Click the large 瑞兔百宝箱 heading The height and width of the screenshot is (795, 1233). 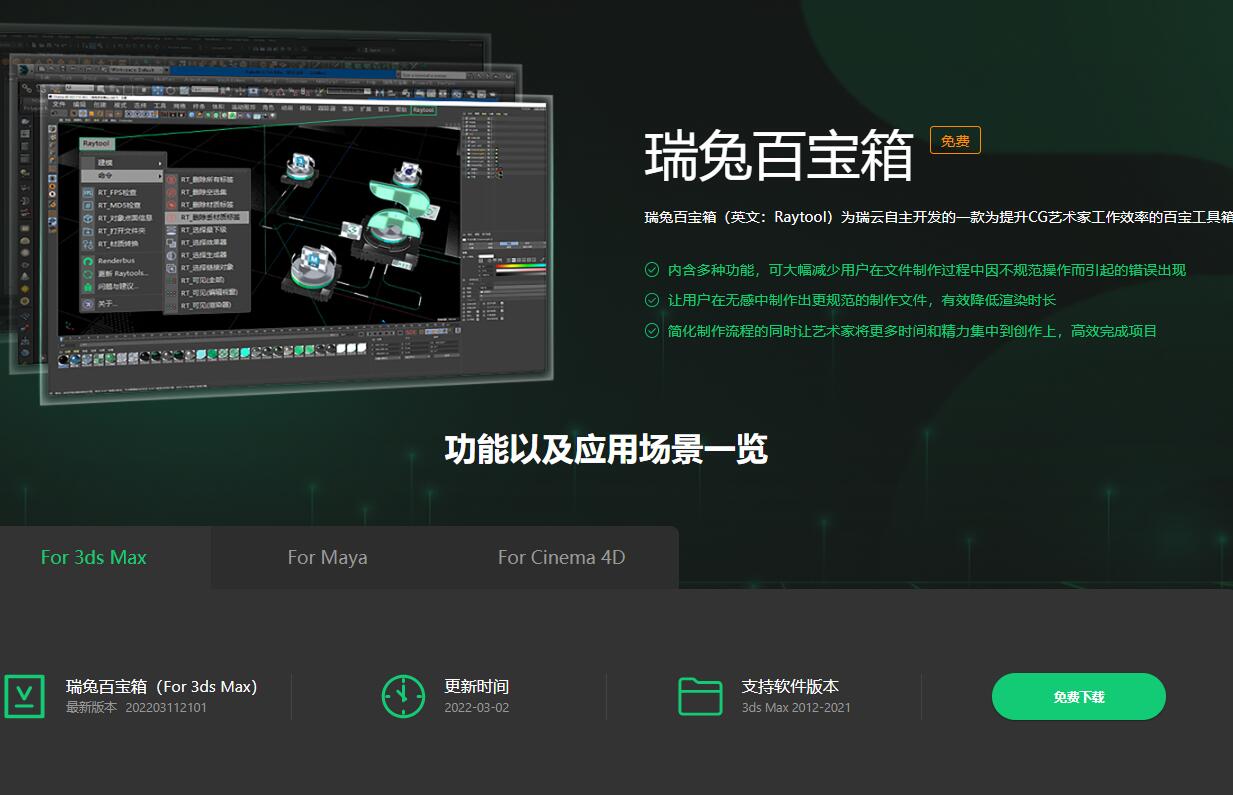pos(779,155)
